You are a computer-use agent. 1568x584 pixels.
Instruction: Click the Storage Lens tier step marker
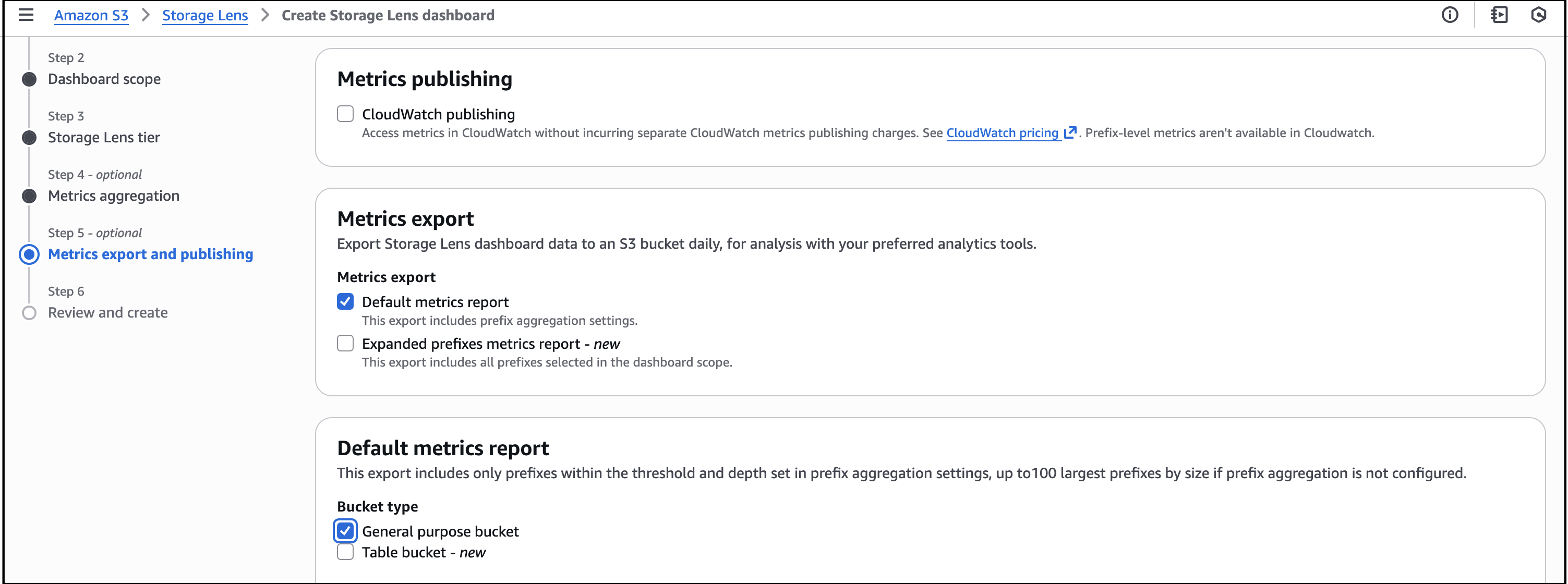[29, 138]
